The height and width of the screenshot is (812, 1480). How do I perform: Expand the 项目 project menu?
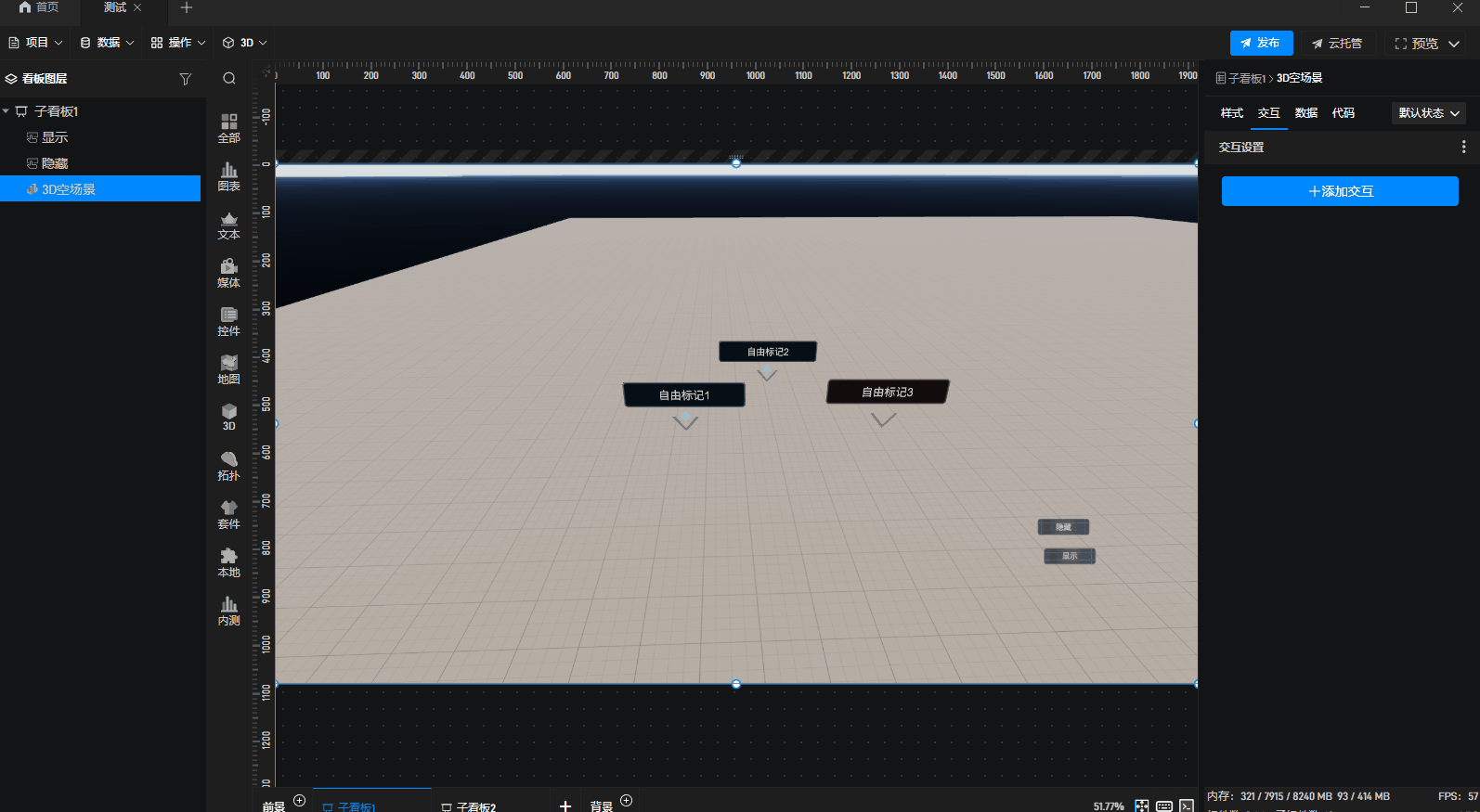pos(36,43)
